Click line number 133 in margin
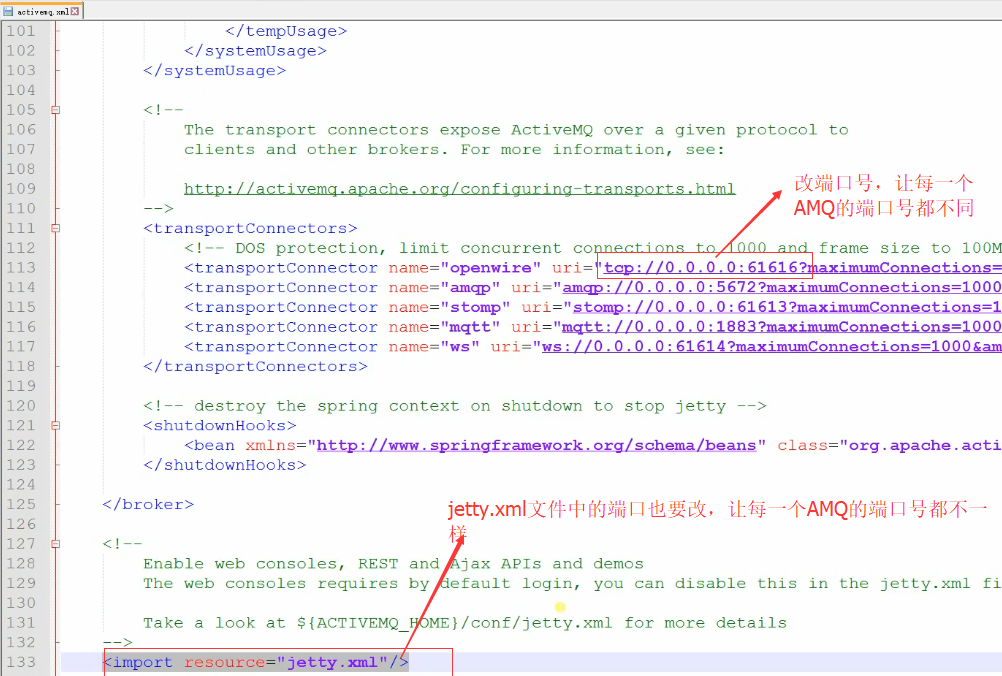 [x=21, y=663]
